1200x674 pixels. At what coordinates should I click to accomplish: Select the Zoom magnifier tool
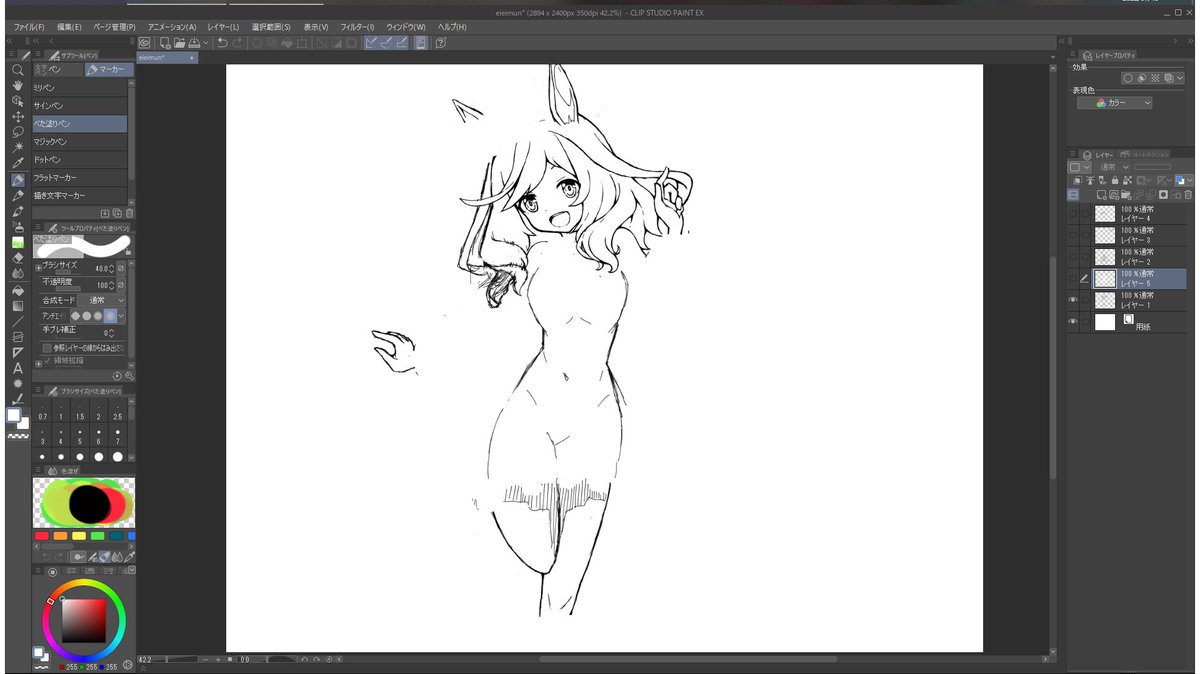(18, 70)
